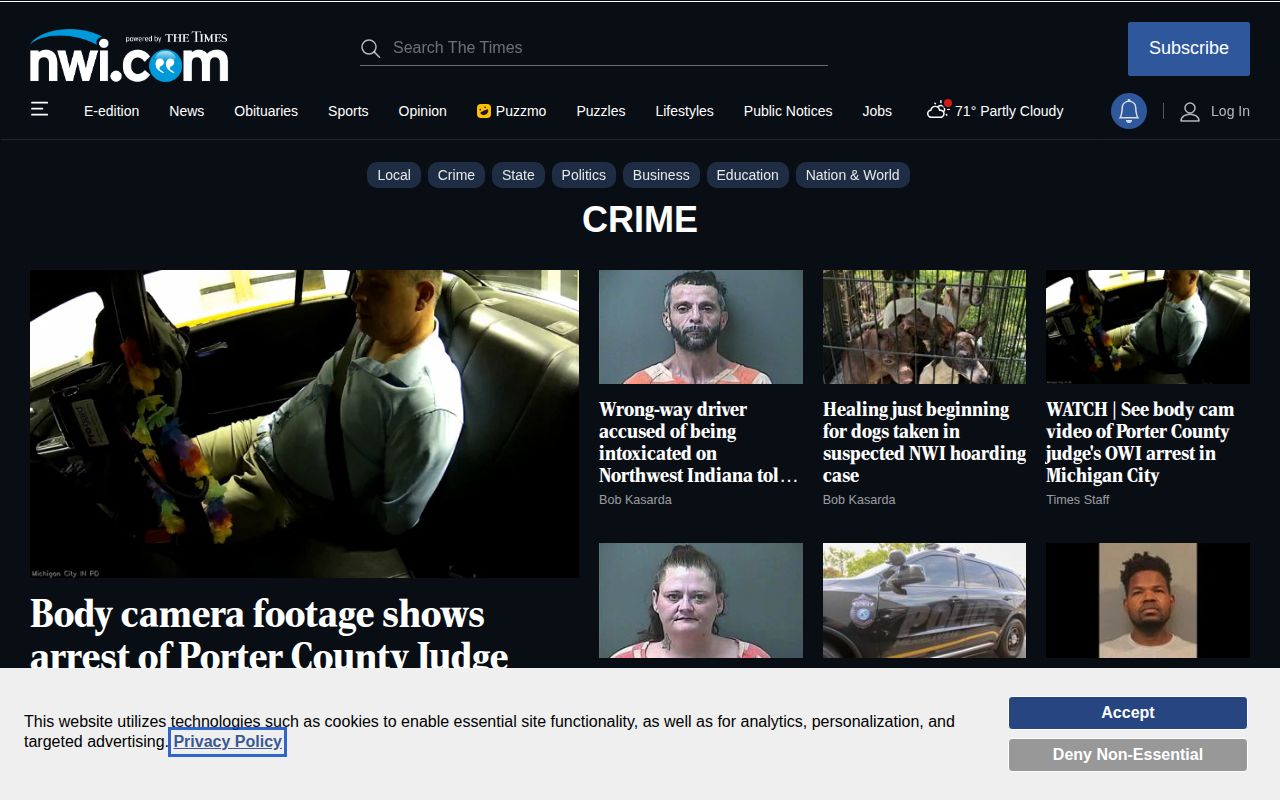Click the Puzzmo logo icon

[x=484, y=111]
